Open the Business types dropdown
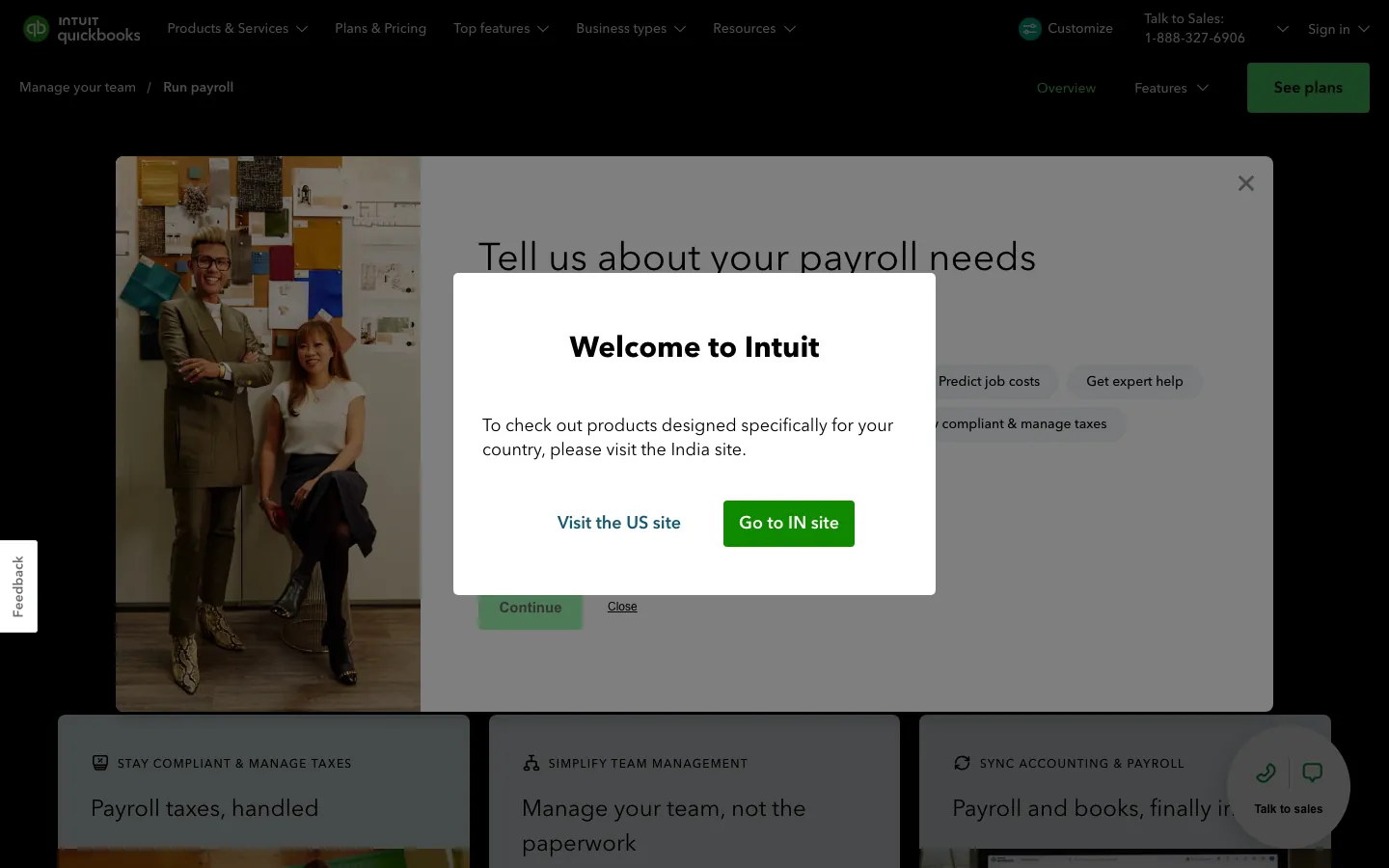 click(x=631, y=29)
